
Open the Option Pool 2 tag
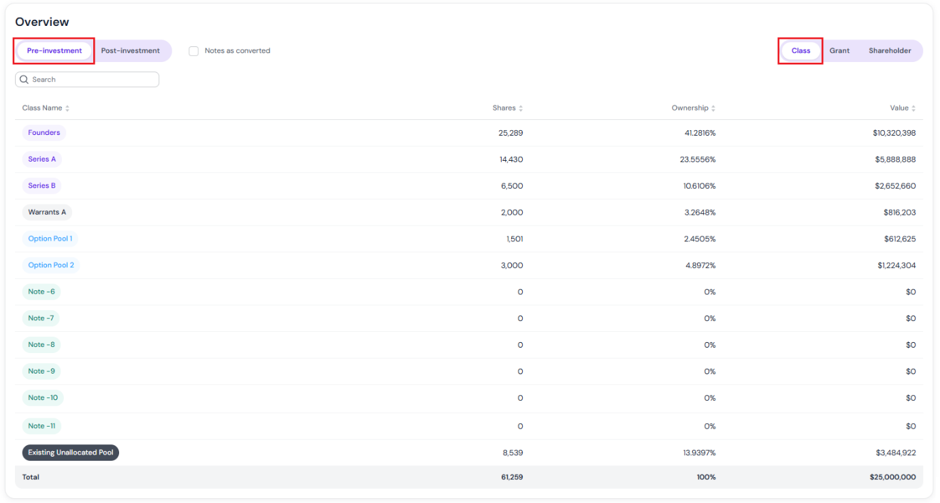51,265
